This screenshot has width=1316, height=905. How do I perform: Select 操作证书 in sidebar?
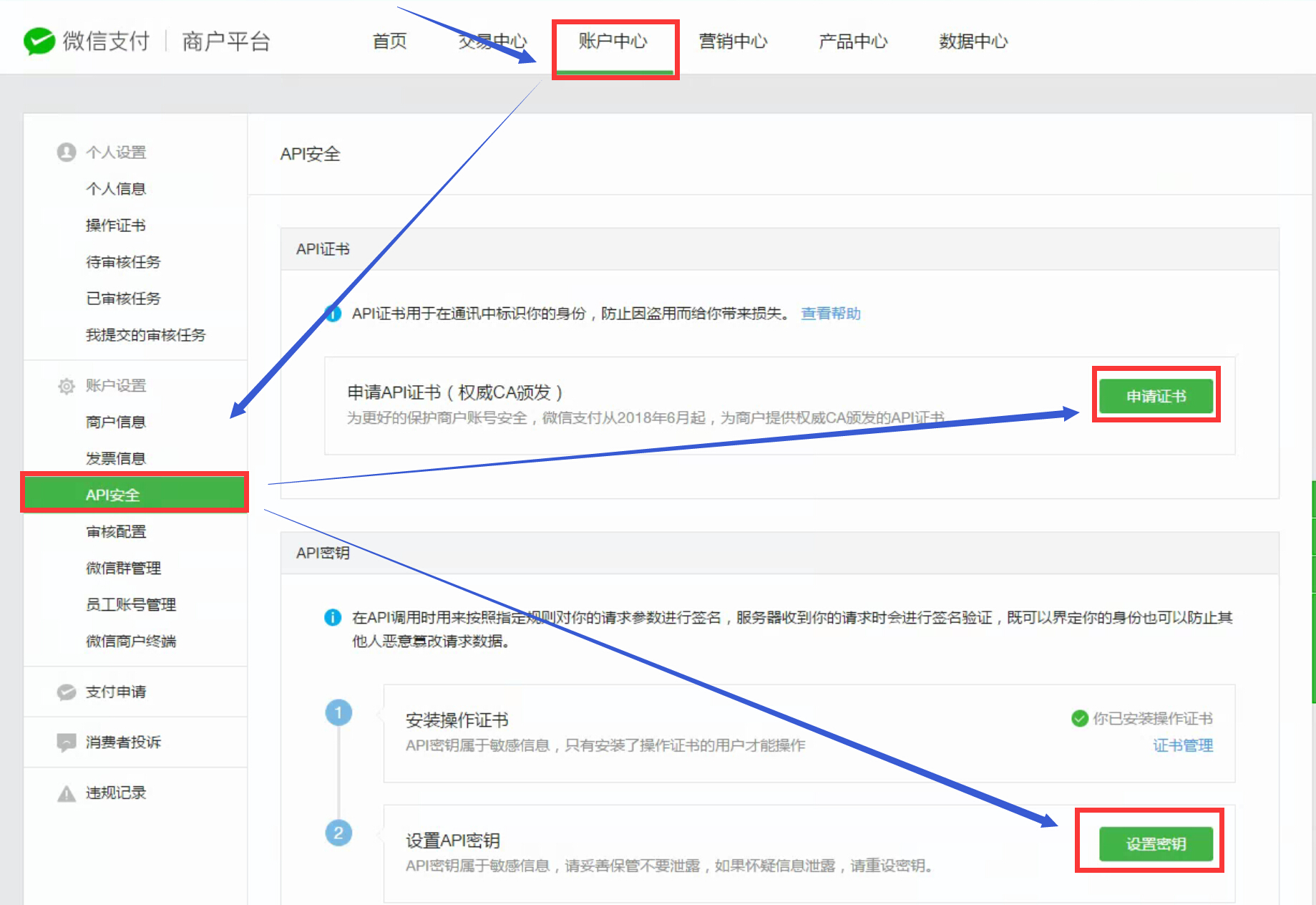[x=116, y=226]
